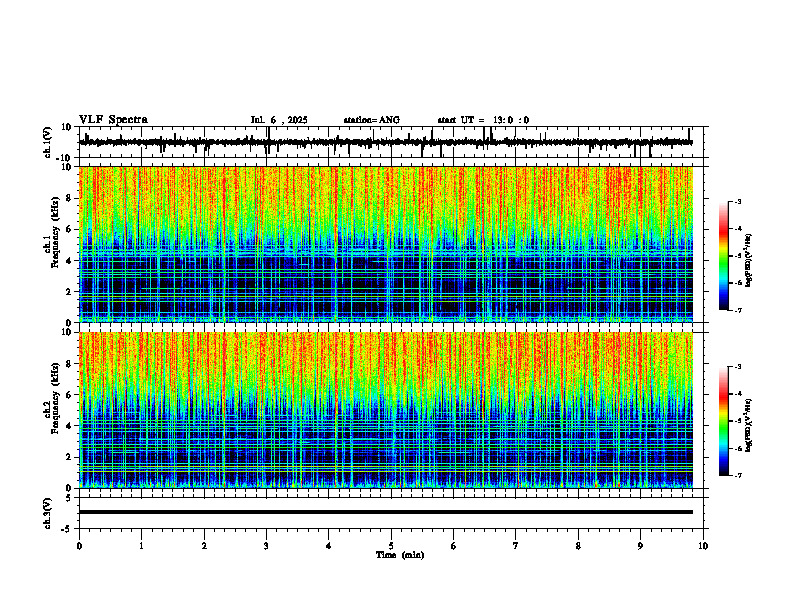Select the date text "Jul. 6, 2025"
792x612 pixels.
tap(279, 120)
